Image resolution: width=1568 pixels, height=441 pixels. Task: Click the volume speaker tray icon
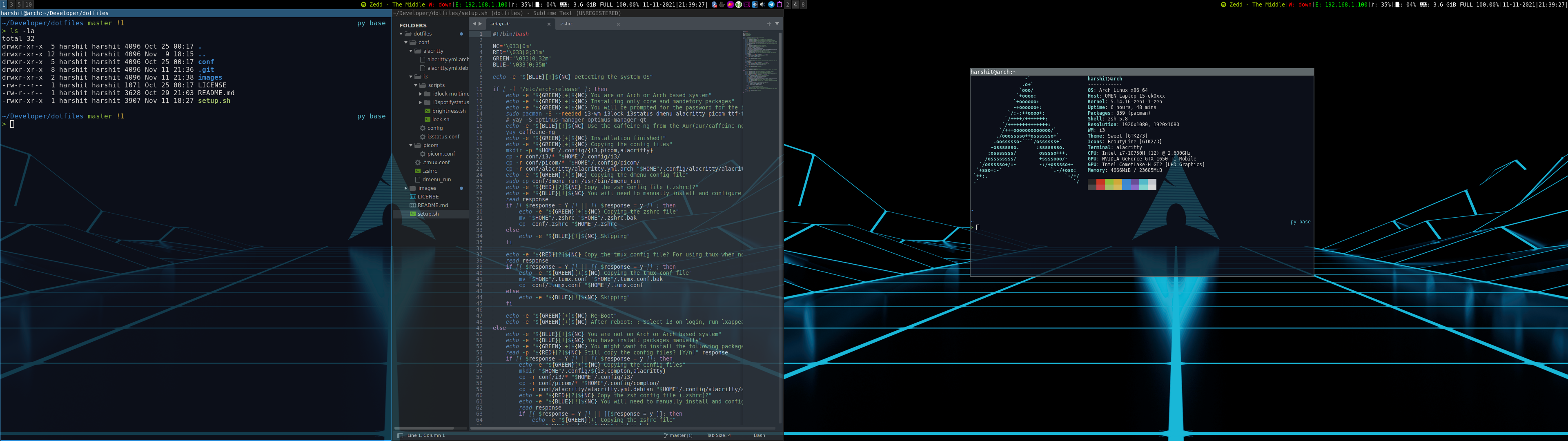point(763,4)
